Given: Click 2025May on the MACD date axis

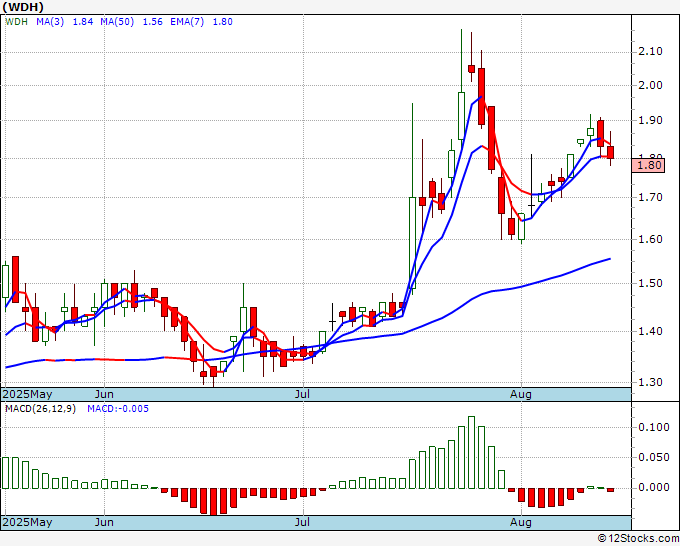Looking at the screenshot, I should [x=27, y=522].
